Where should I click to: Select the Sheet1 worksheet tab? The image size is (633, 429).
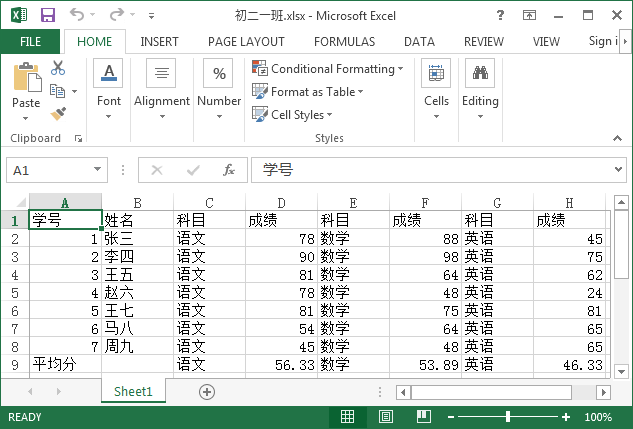(x=133, y=392)
